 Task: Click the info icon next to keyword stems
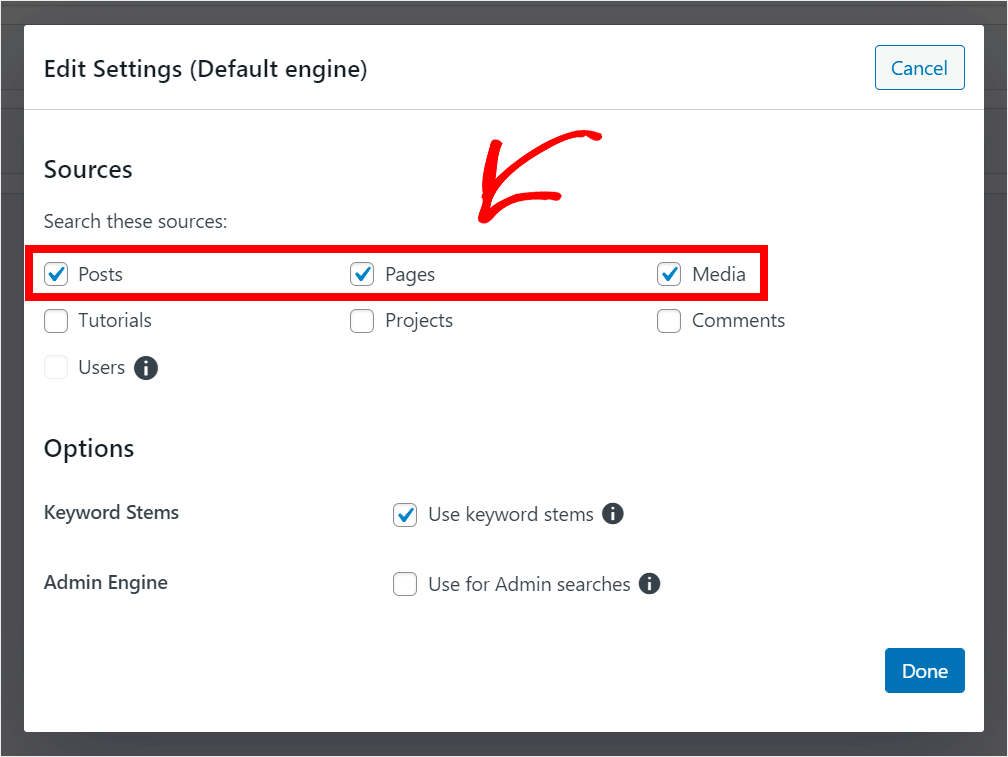[613, 514]
